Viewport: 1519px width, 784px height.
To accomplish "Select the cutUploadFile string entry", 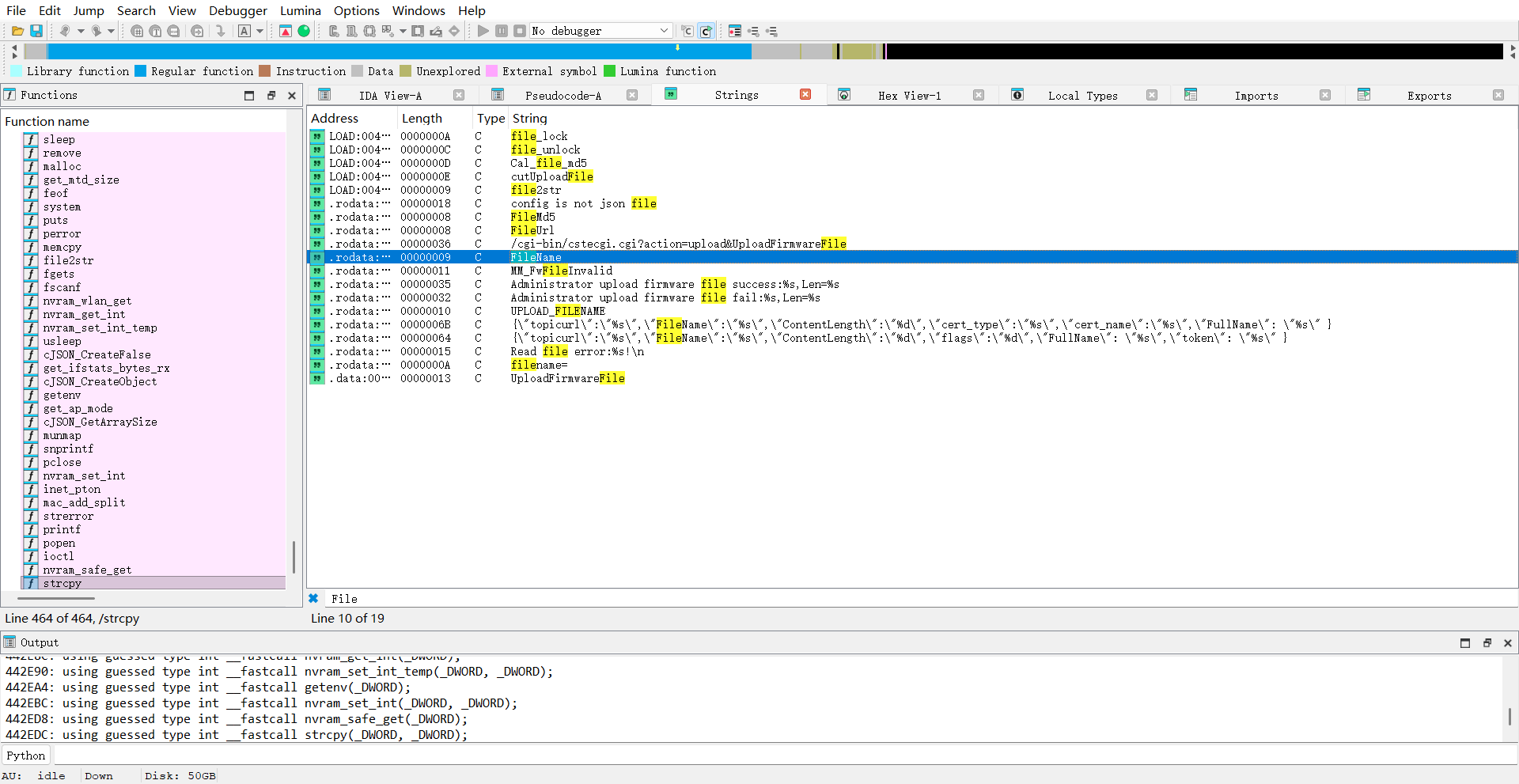I will 551,176.
